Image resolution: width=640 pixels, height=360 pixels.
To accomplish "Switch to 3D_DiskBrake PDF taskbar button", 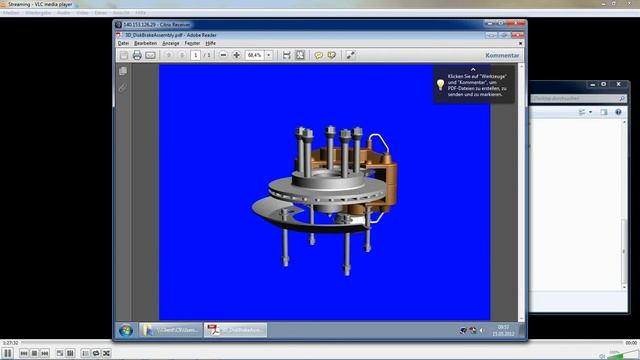I will tap(236, 330).
